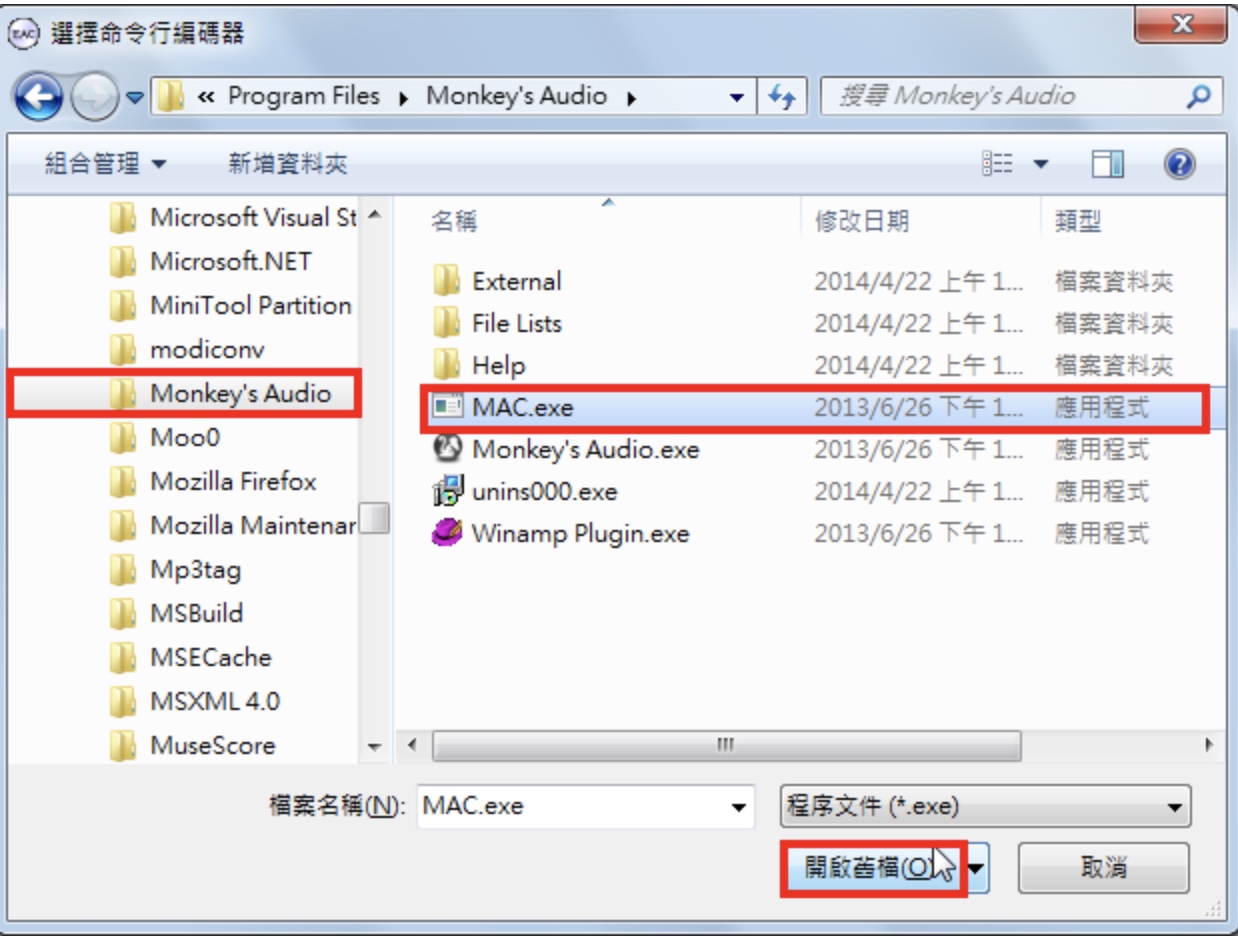
Task: Click the 新增資料夾 new folder button
Action: tap(288, 164)
